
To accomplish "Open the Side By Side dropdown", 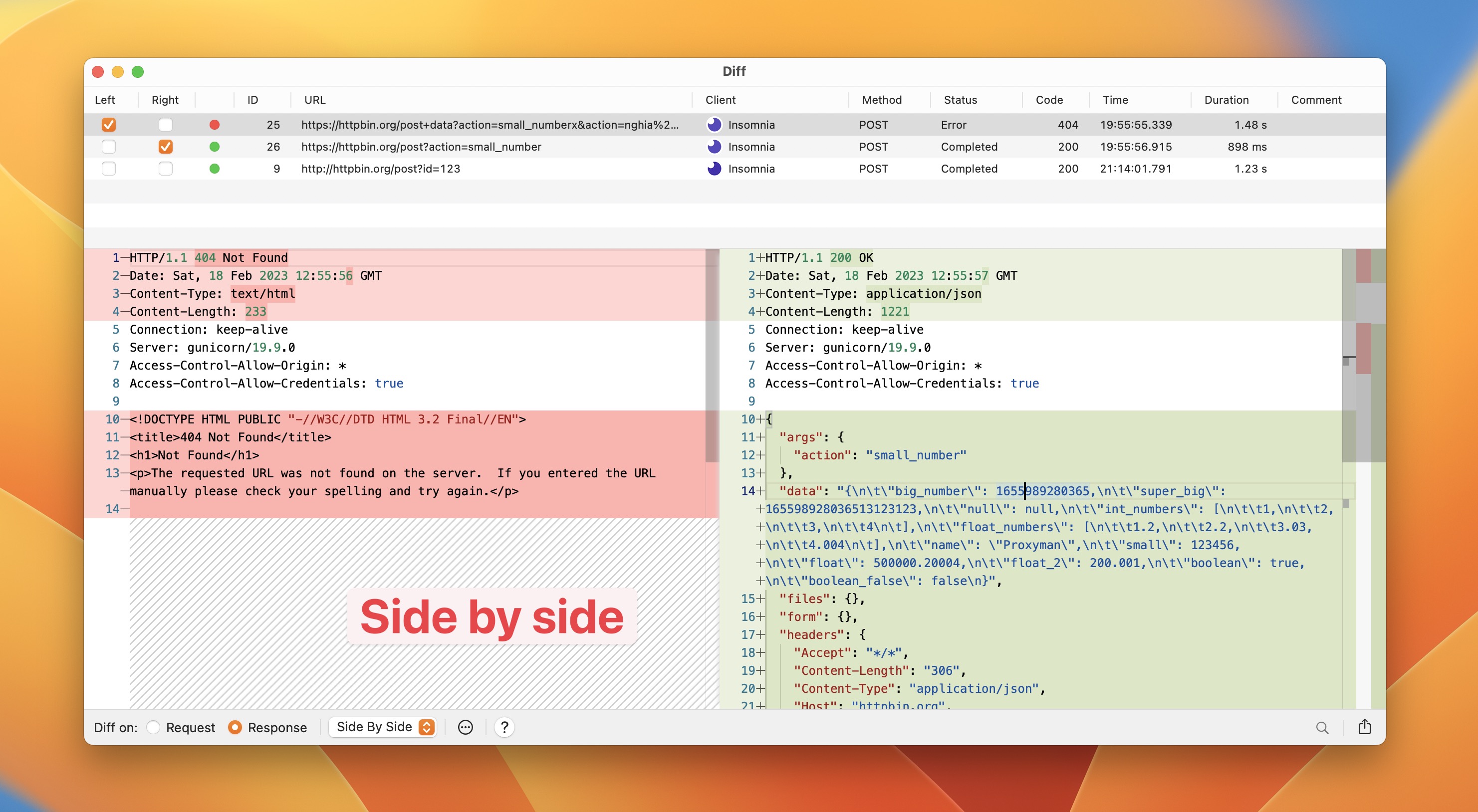I will (383, 727).
